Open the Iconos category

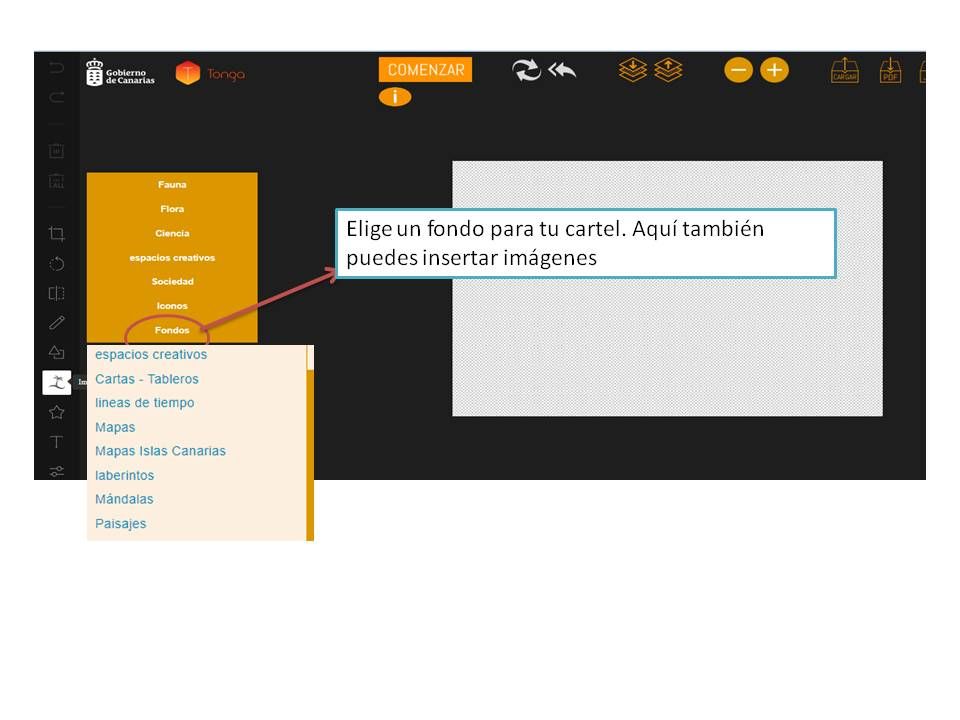[172, 306]
